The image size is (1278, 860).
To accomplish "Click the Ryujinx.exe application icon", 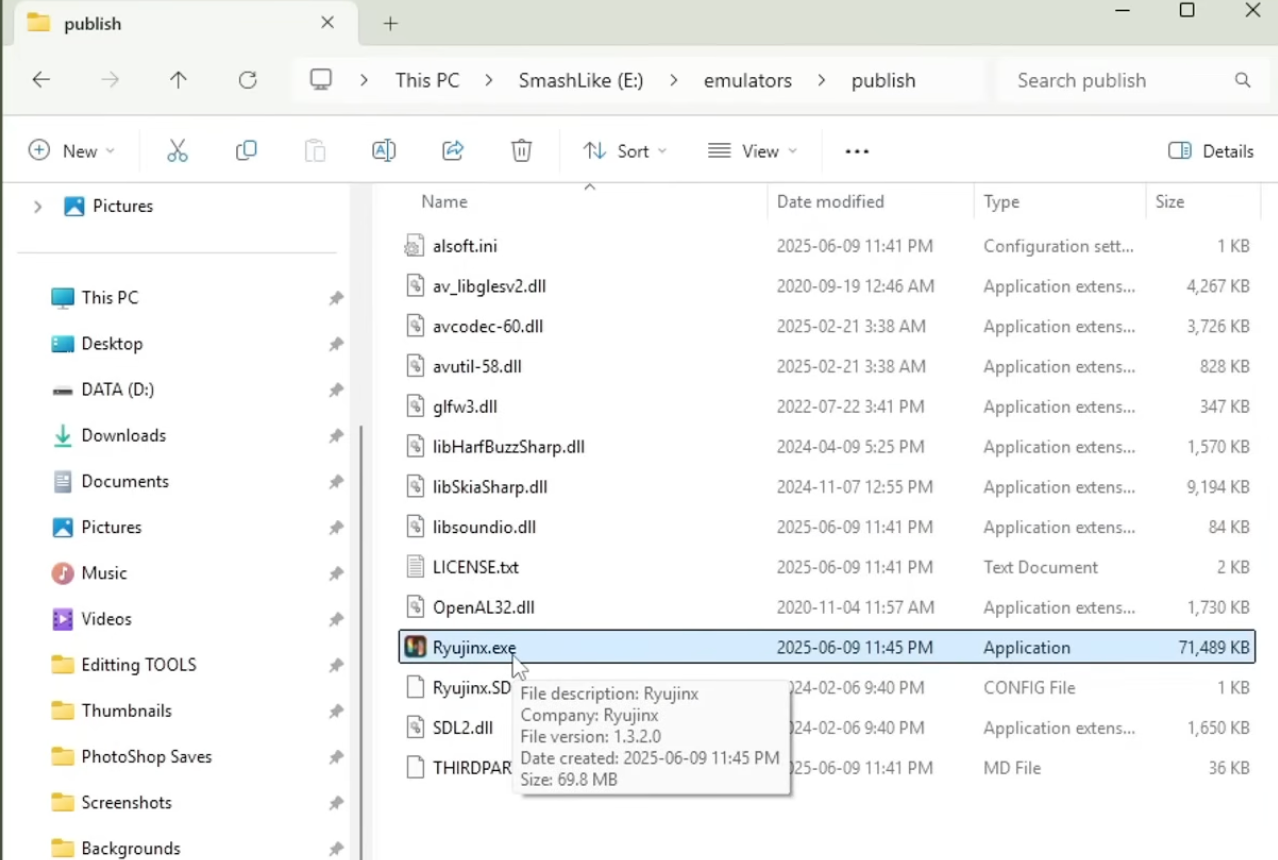I will coord(415,647).
